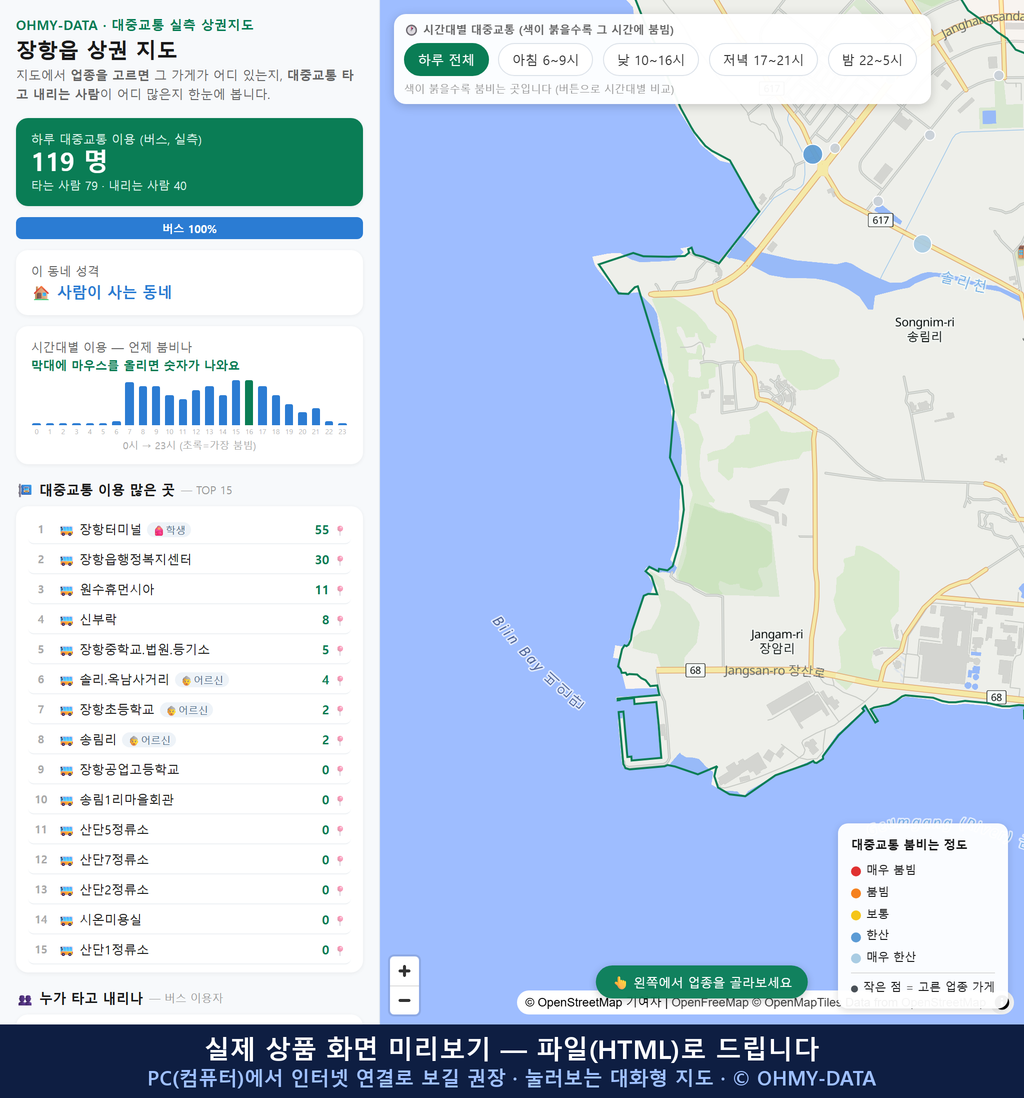Click the bus icon of 장항터미널
The width and height of the screenshot is (1024, 1098).
67,530
